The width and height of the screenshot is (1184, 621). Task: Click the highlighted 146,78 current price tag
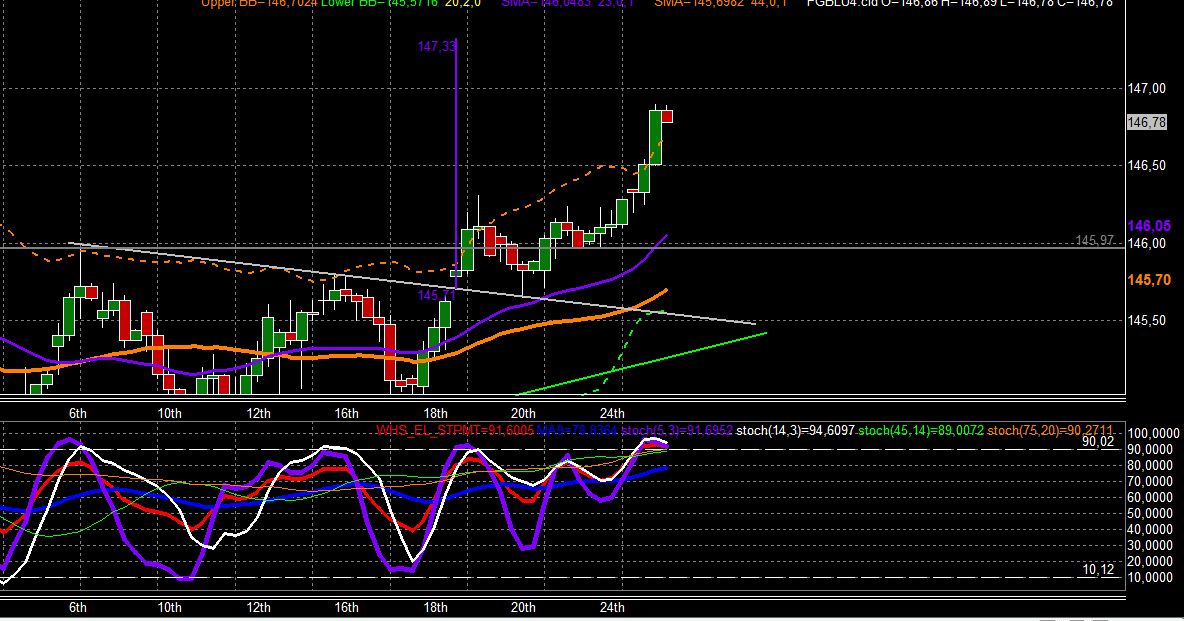coord(1146,122)
